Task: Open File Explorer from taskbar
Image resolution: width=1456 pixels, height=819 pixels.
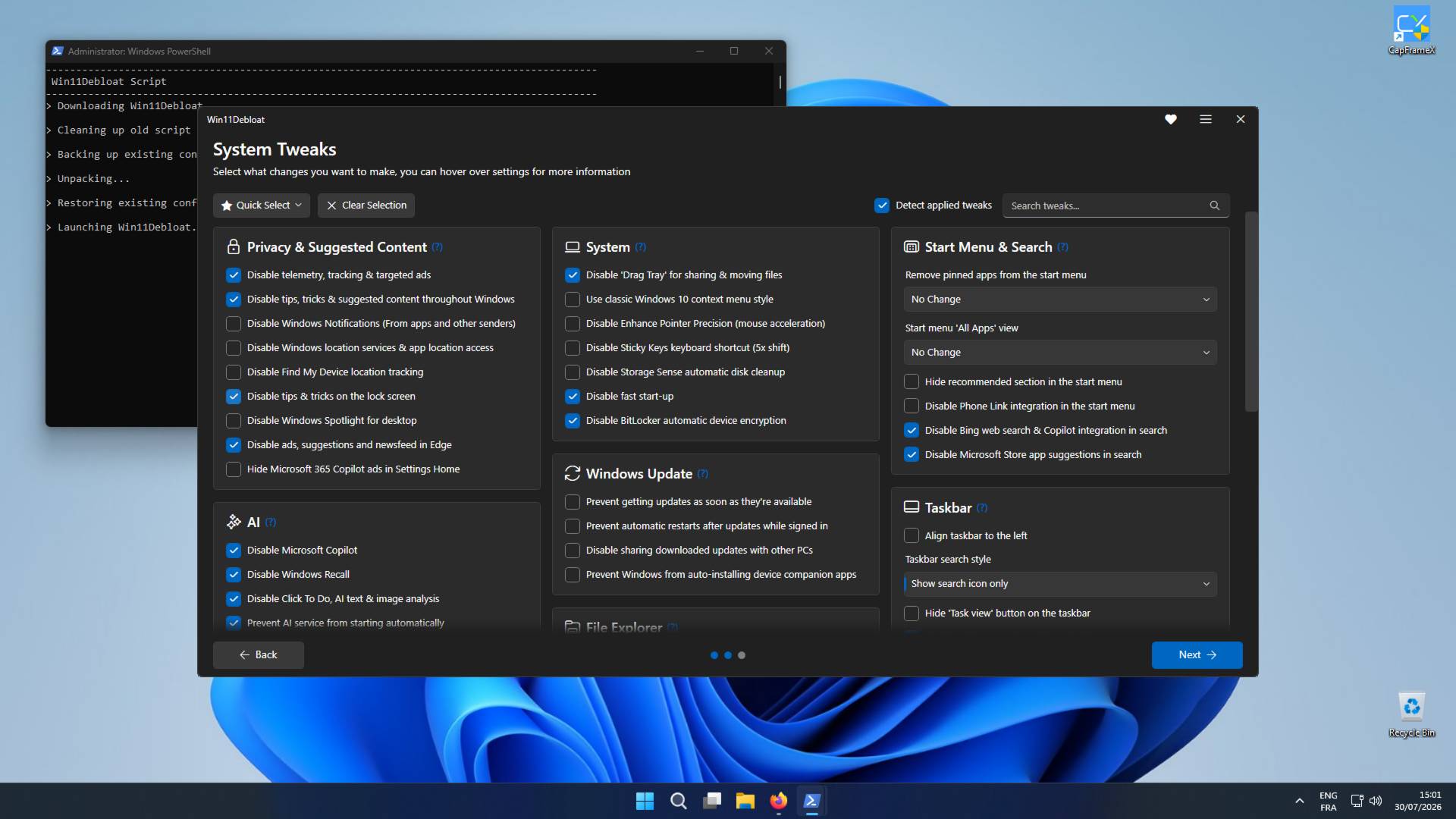Action: [x=745, y=801]
